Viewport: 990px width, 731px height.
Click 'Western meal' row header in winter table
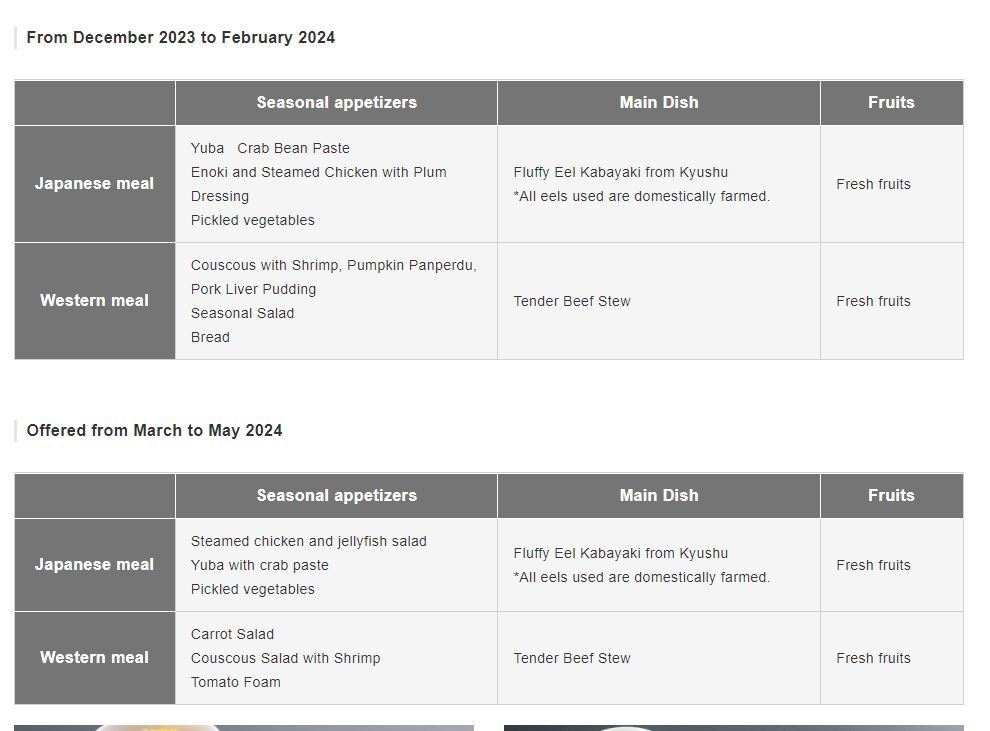(x=95, y=300)
